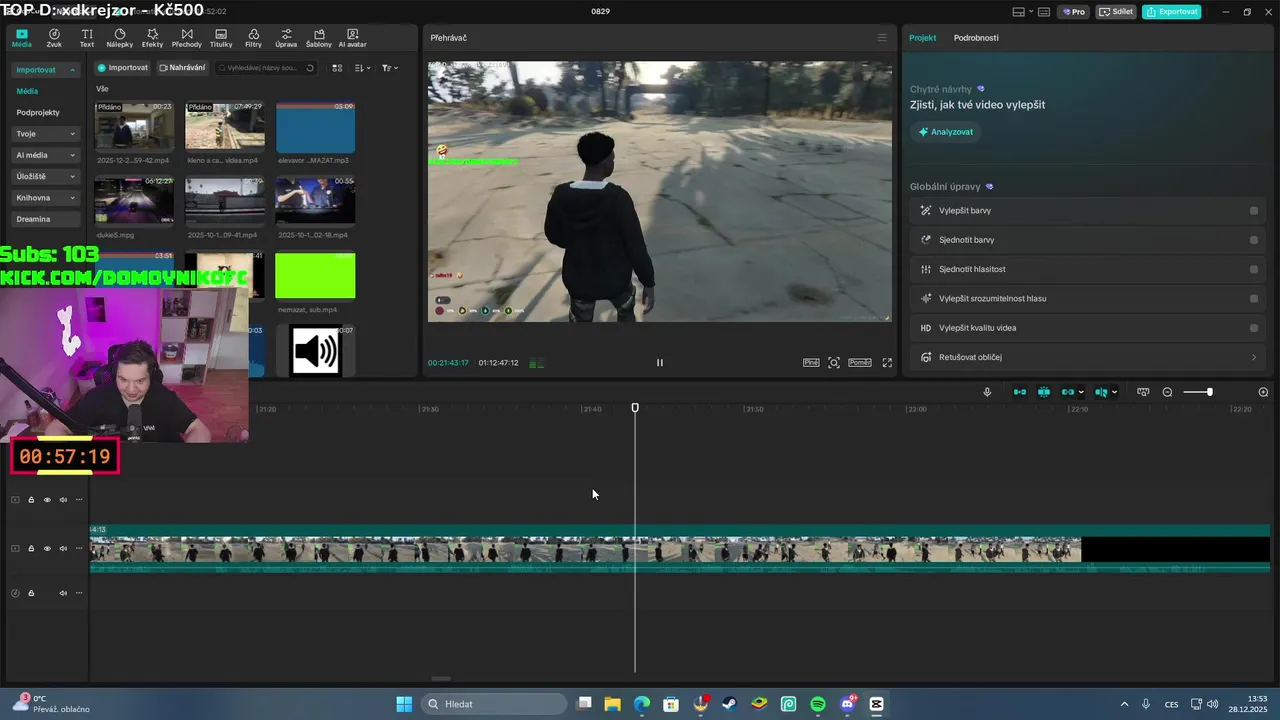Click the player zoom scan icon
Image resolution: width=1280 pixels, height=720 pixels.
[x=834, y=363]
